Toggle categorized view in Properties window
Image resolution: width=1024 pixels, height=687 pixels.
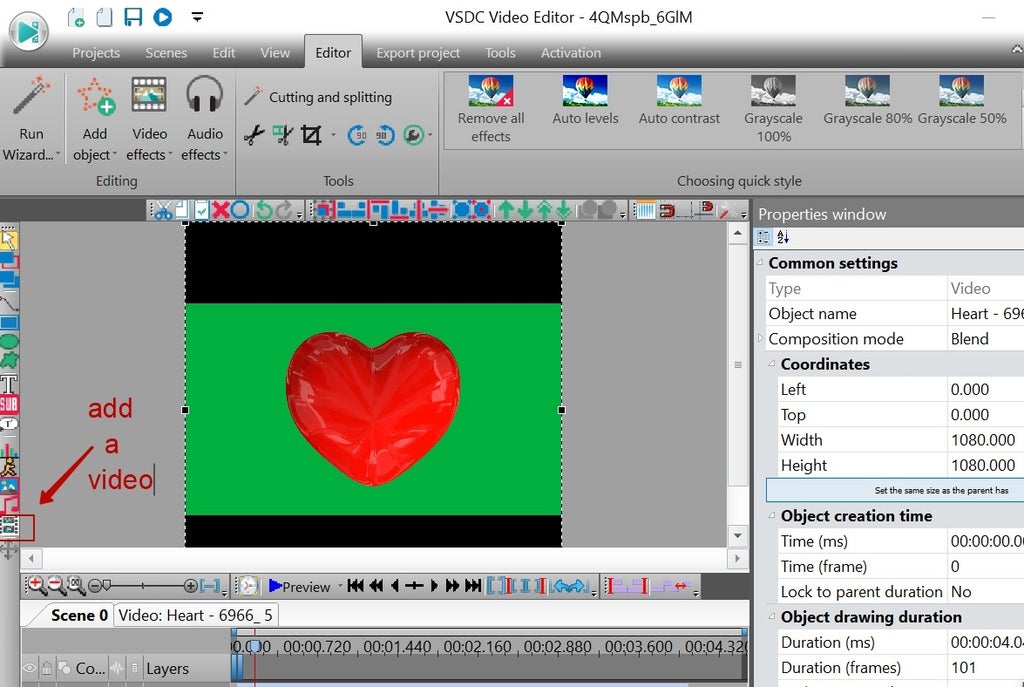[764, 238]
